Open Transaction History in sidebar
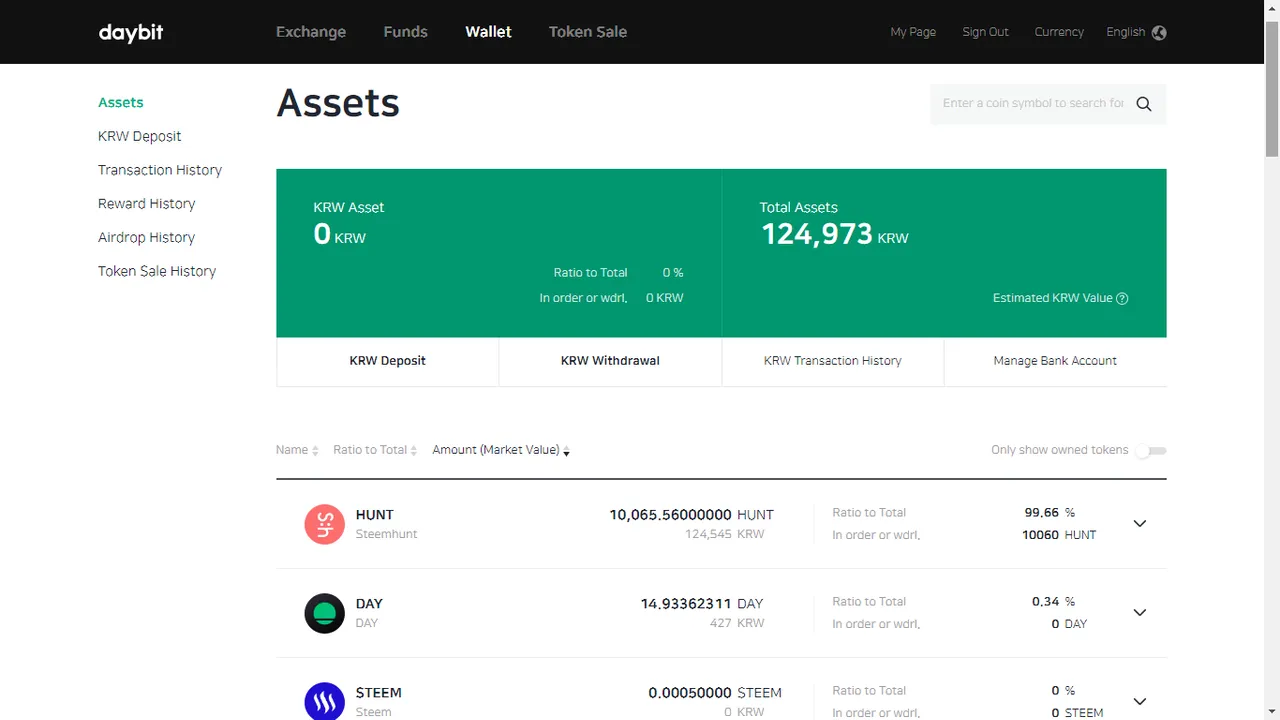The height and width of the screenshot is (720, 1280). [x=160, y=170]
